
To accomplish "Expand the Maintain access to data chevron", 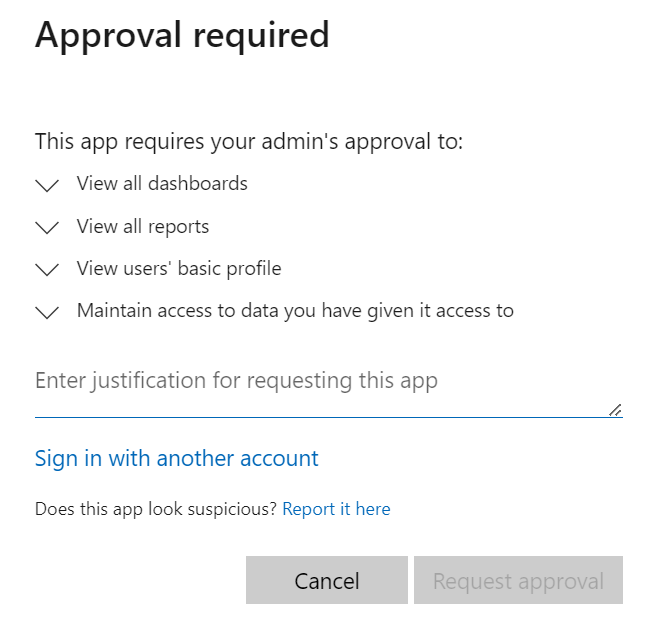I will coord(47,312).
